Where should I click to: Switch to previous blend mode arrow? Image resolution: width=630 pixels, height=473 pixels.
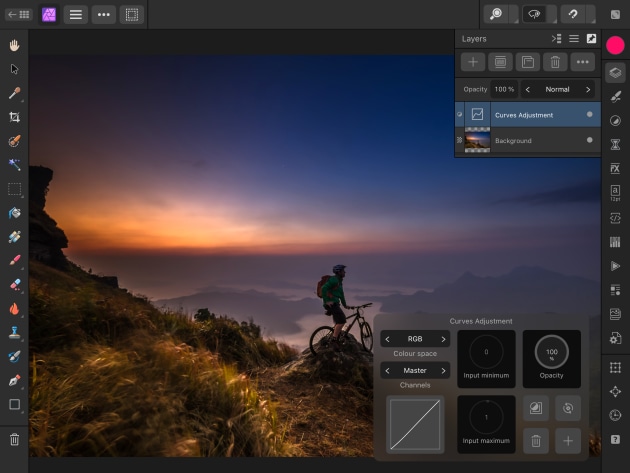(528, 90)
